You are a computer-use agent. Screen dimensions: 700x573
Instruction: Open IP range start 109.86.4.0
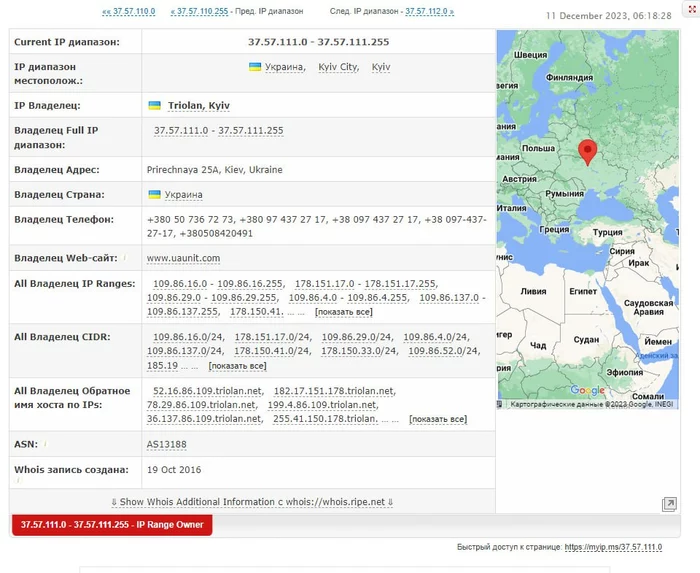click(312, 298)
